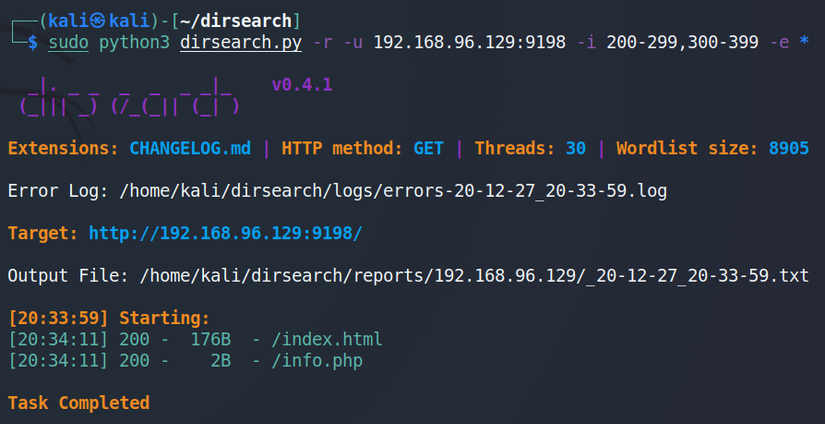
Task: Click the v0.4.1 version text
Action: [x=302, y=85]
